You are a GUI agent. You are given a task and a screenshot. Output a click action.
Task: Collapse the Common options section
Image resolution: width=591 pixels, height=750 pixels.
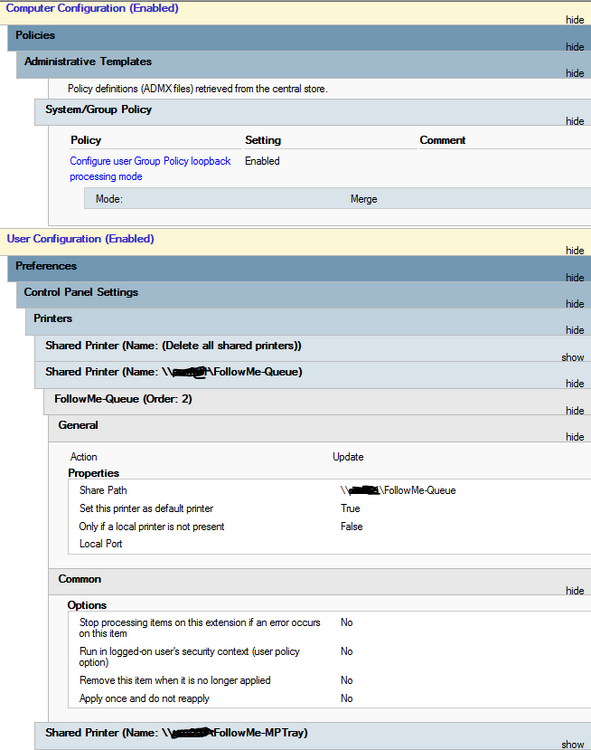pyautogui.click(x=575, y=591)
